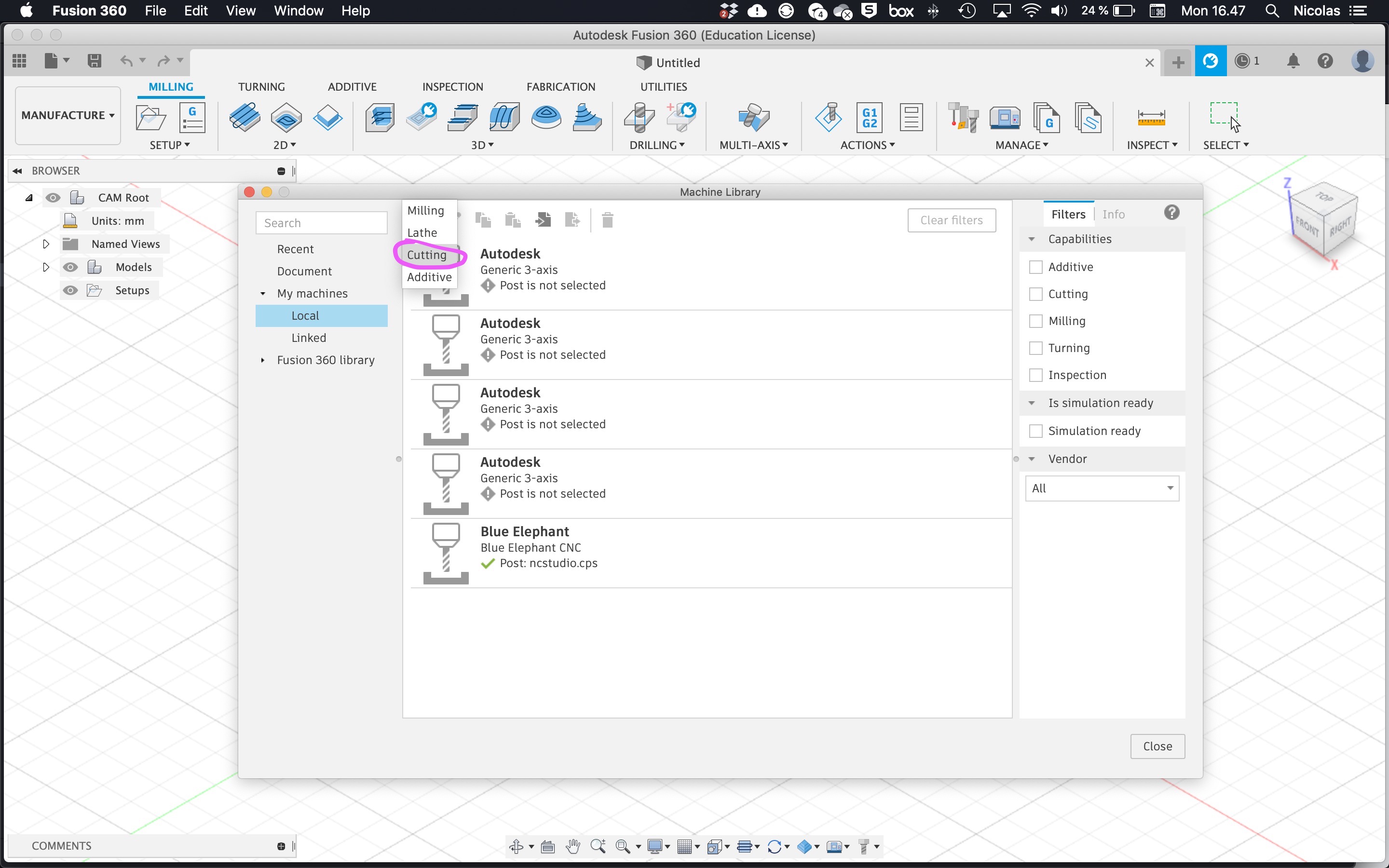Image resolution: width=1389 pixels, height=868 pixels.
Task: Open the notifications bell icon
Action: click(1293, 61)
